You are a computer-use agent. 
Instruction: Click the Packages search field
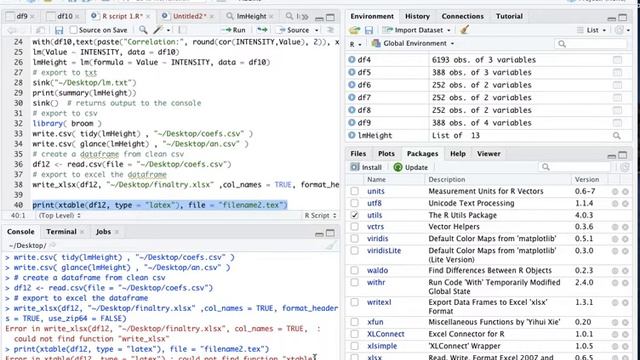click(575, 167)
